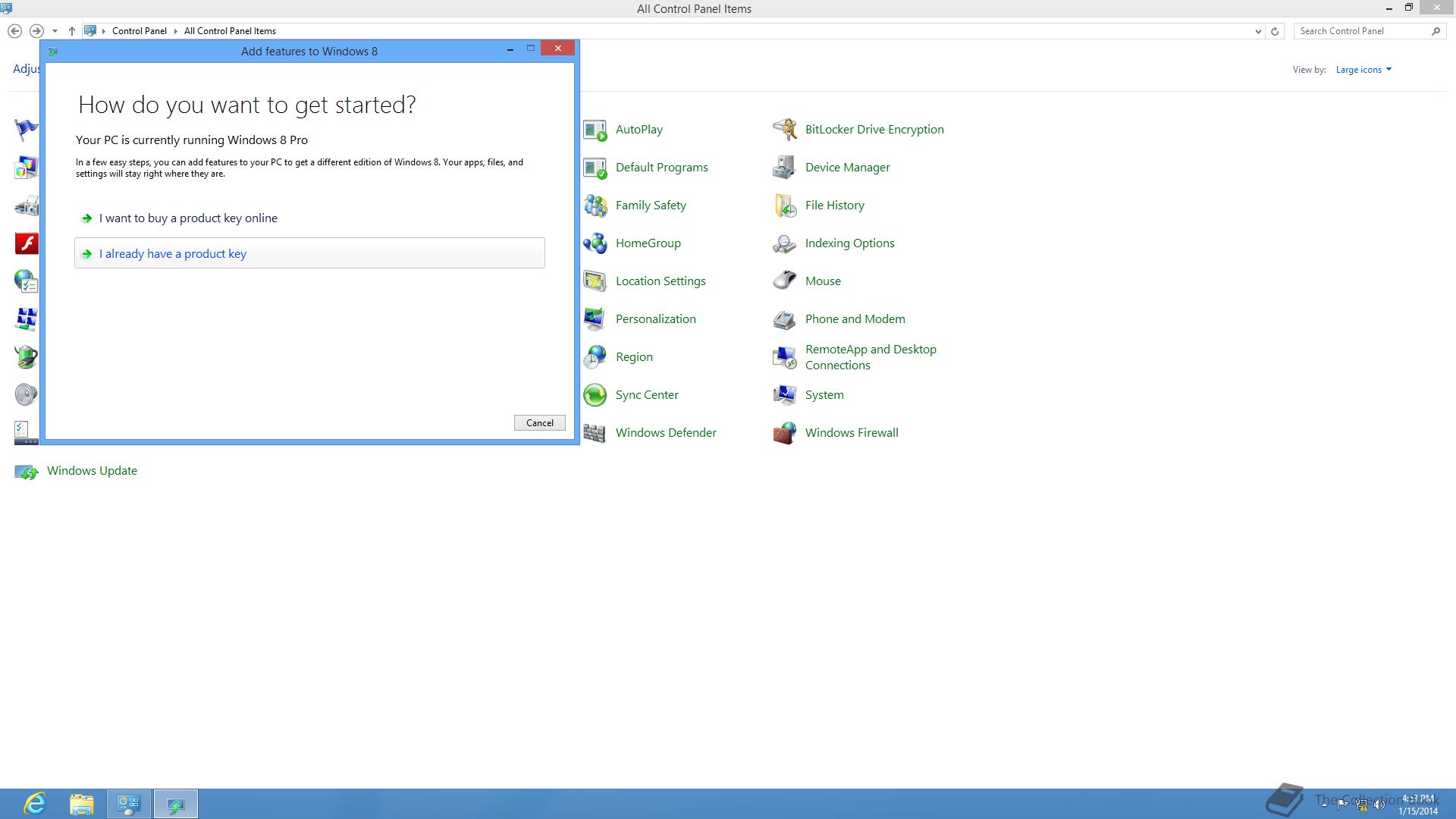
Task: Minimize the Add features to Windows 8 dialog
Action: 510,49
